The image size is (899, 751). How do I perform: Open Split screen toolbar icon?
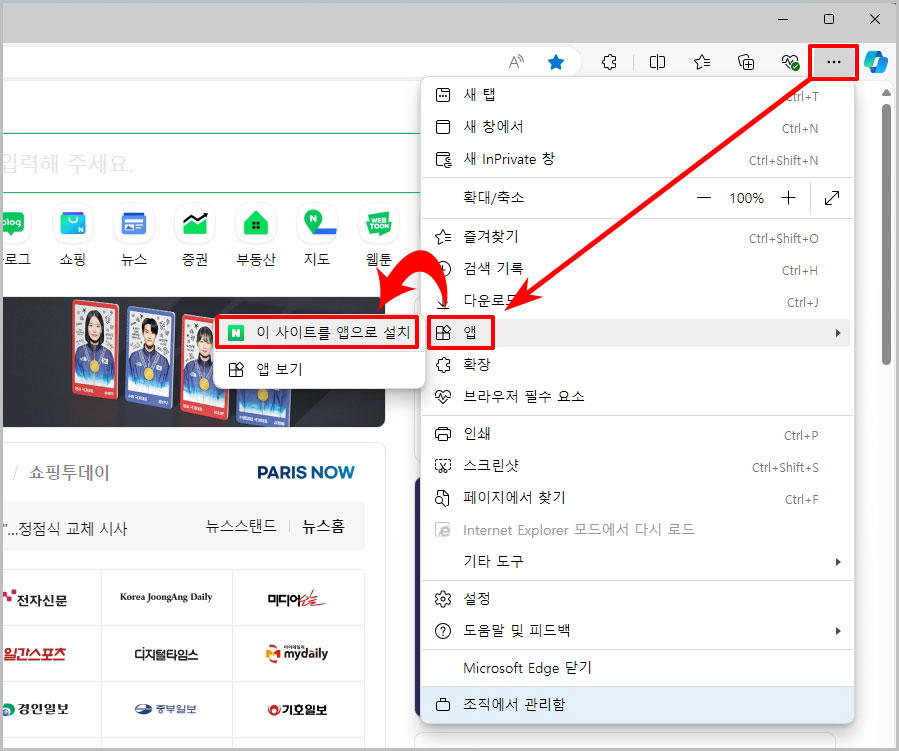point(657,62)
